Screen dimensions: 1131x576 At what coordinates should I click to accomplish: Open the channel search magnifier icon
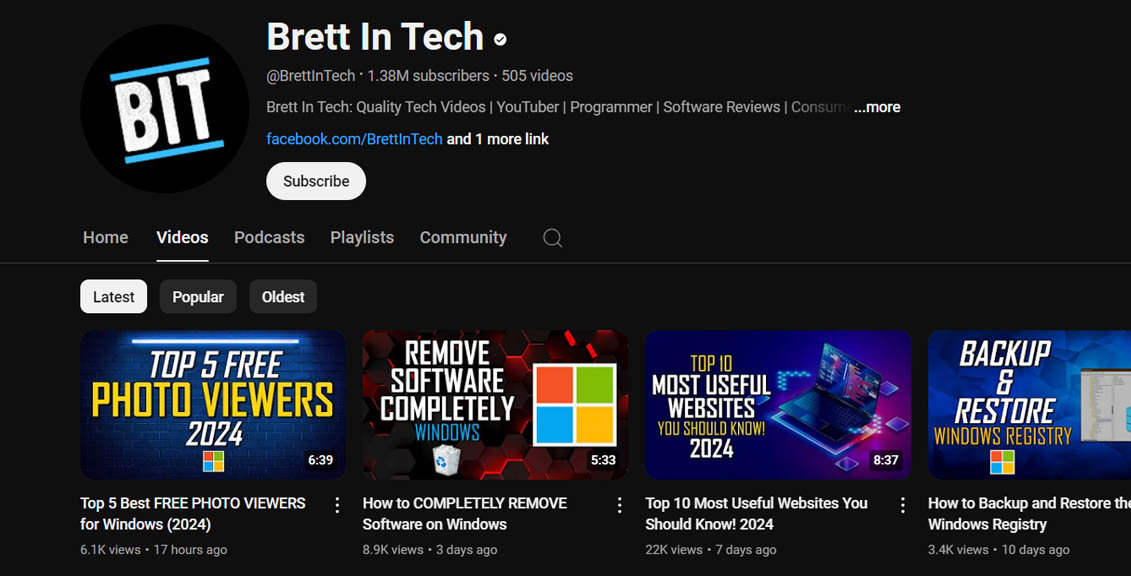(x=553, y=238)
